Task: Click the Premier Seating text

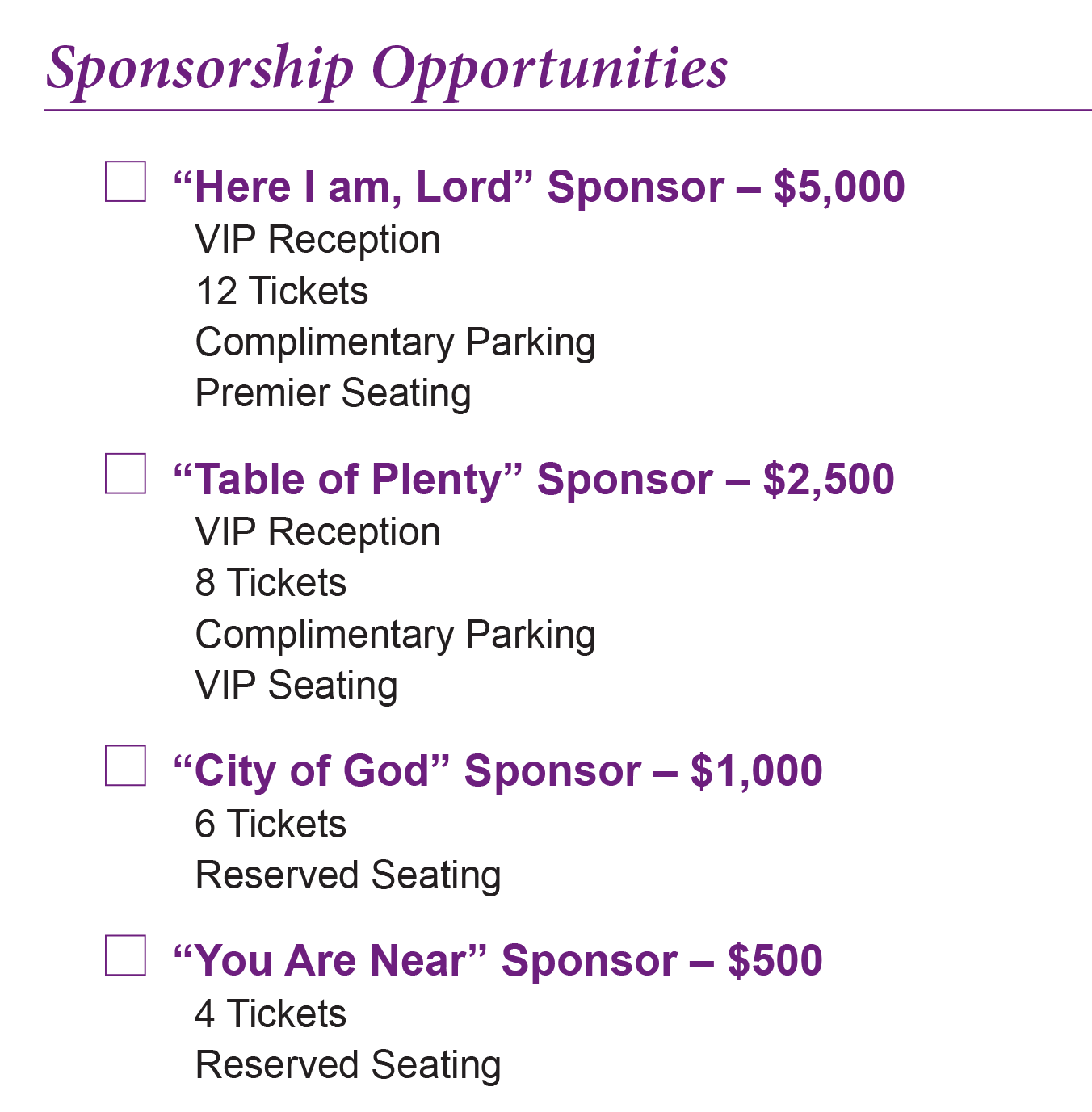Action: pyautogui.click(x=334, y=395)
